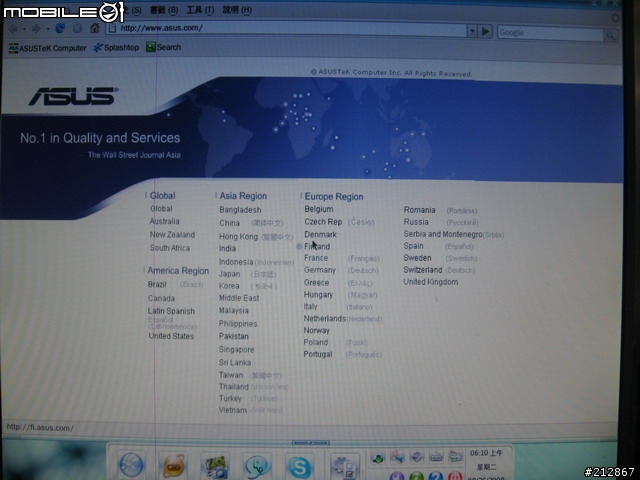Viewport: 640px width, 480px height.
Task: Open the Latin Spanish site link
Action: [x=171, y=311]
